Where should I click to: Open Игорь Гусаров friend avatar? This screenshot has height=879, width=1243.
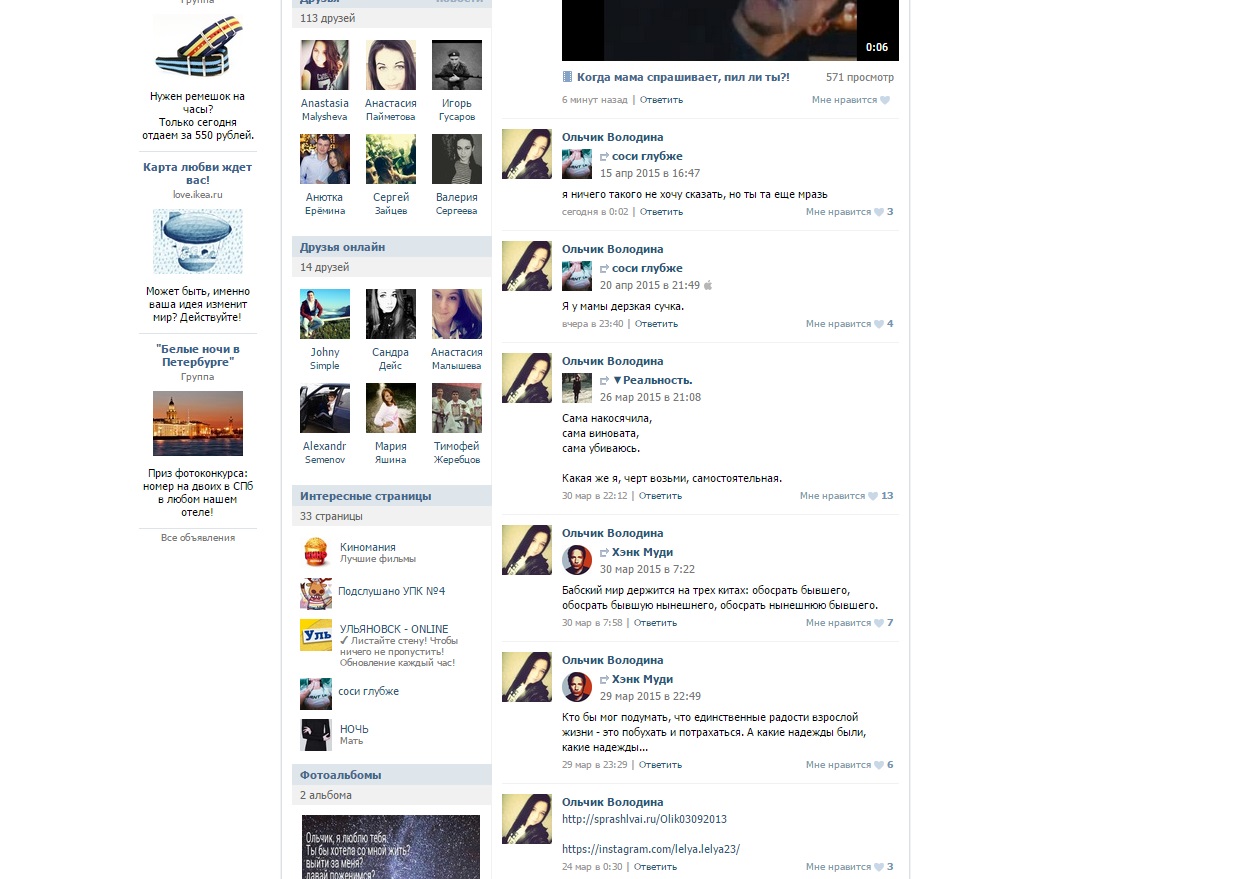click(457, 65)
